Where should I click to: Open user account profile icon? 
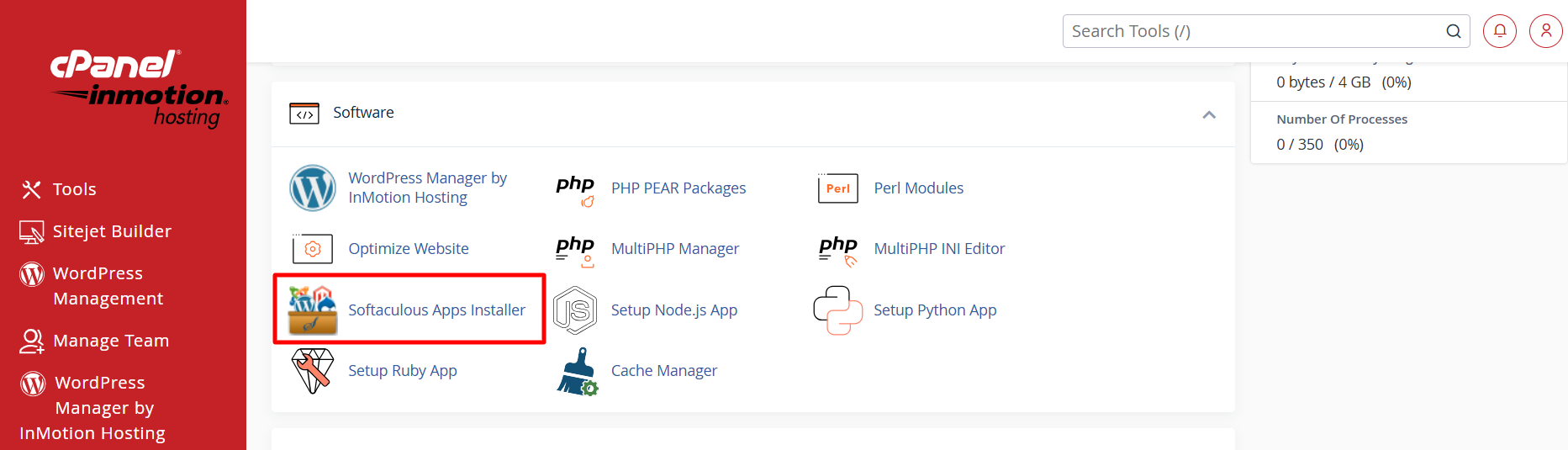coord(1546,31)
